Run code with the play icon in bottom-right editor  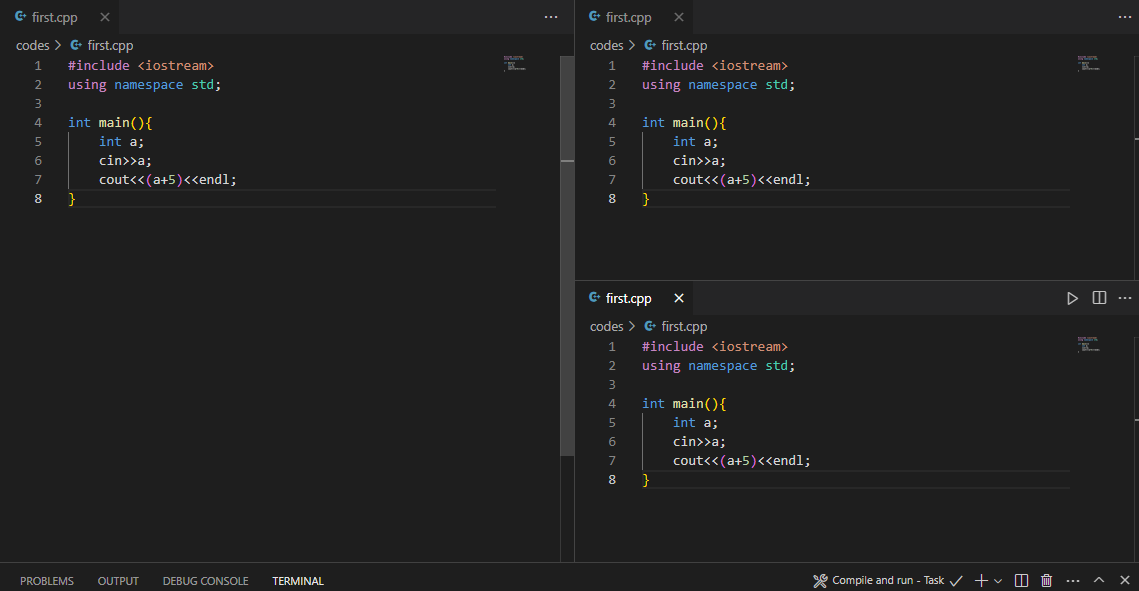1072,298
